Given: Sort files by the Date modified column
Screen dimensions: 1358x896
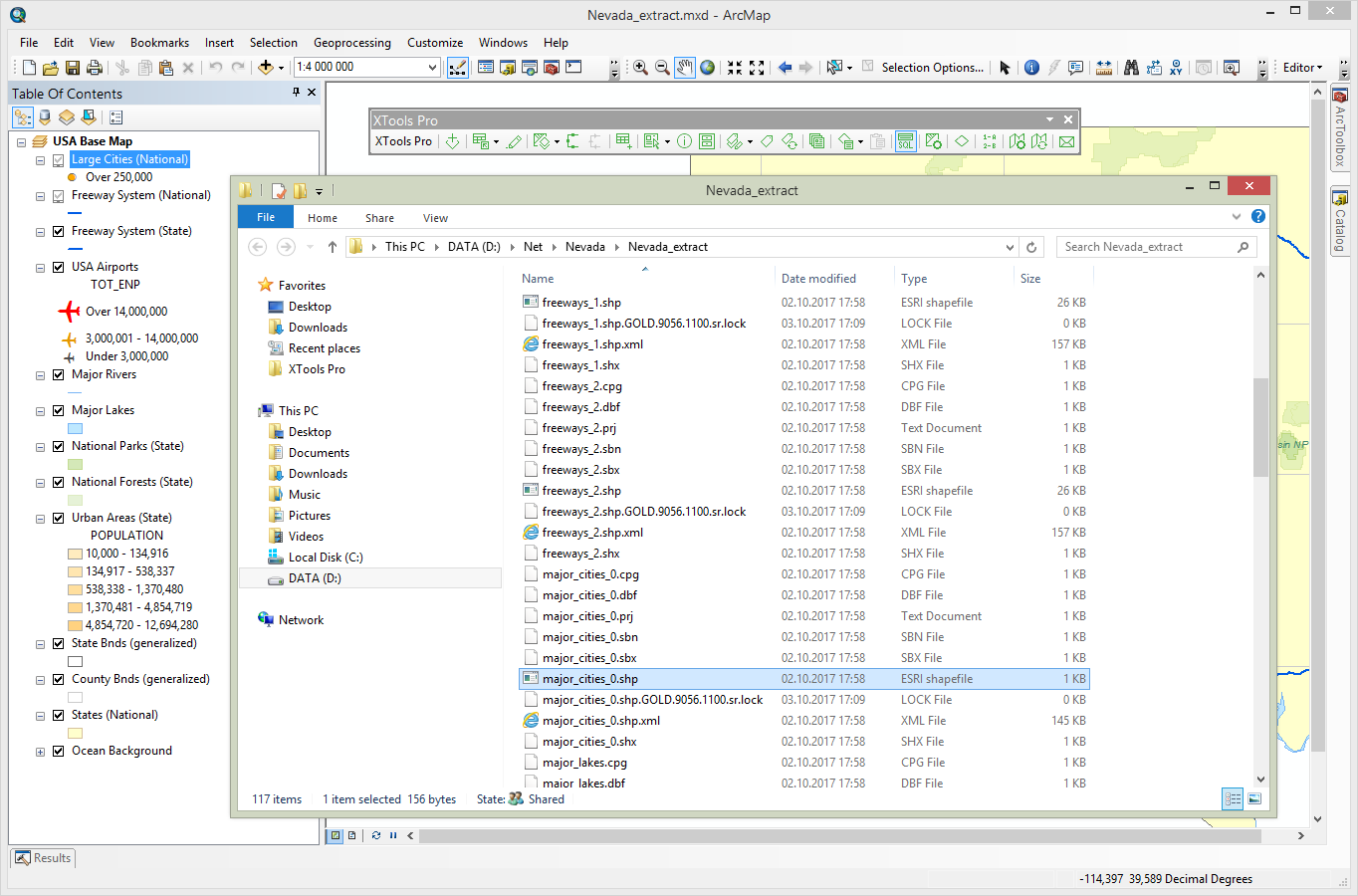Looking at the screenshot, I should coord(818,279).
